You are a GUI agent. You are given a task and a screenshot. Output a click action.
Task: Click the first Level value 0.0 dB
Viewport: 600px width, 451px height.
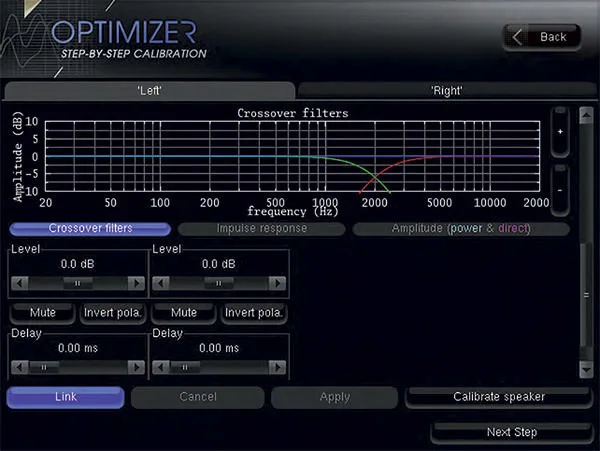(78, 264)
